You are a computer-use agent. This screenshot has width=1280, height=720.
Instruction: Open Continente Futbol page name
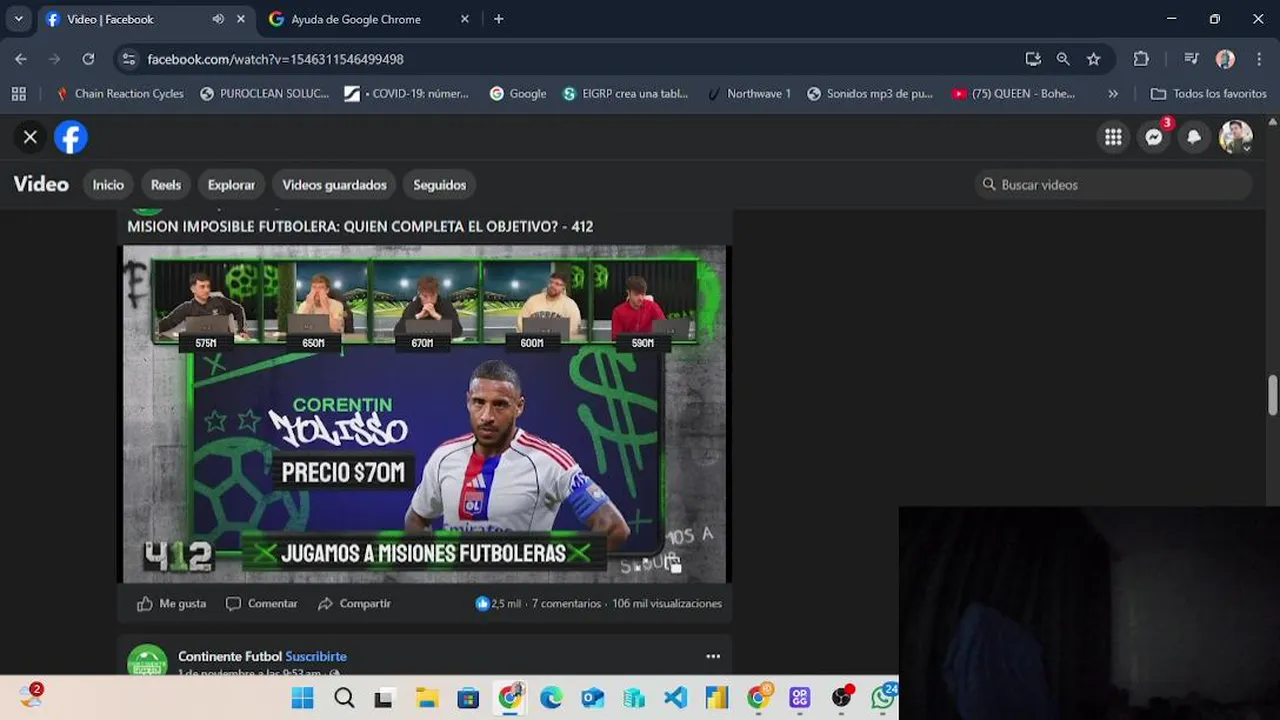[x=230, y=657]
